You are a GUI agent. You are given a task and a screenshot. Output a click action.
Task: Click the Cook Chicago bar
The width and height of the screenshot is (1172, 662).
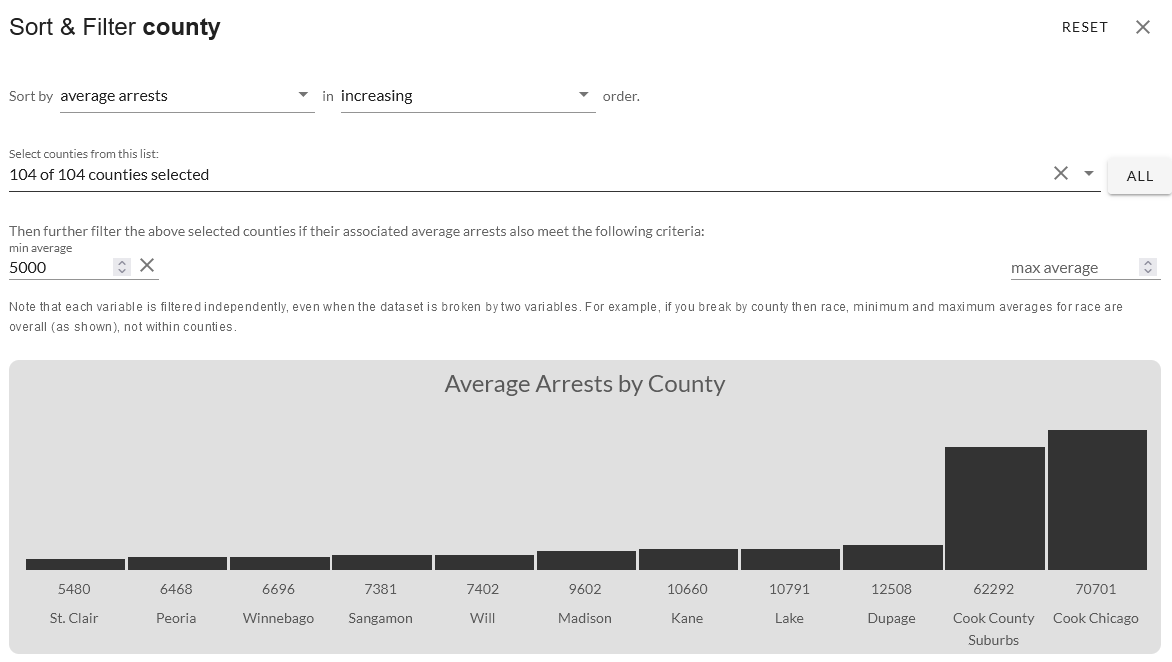click(1097, 500)
